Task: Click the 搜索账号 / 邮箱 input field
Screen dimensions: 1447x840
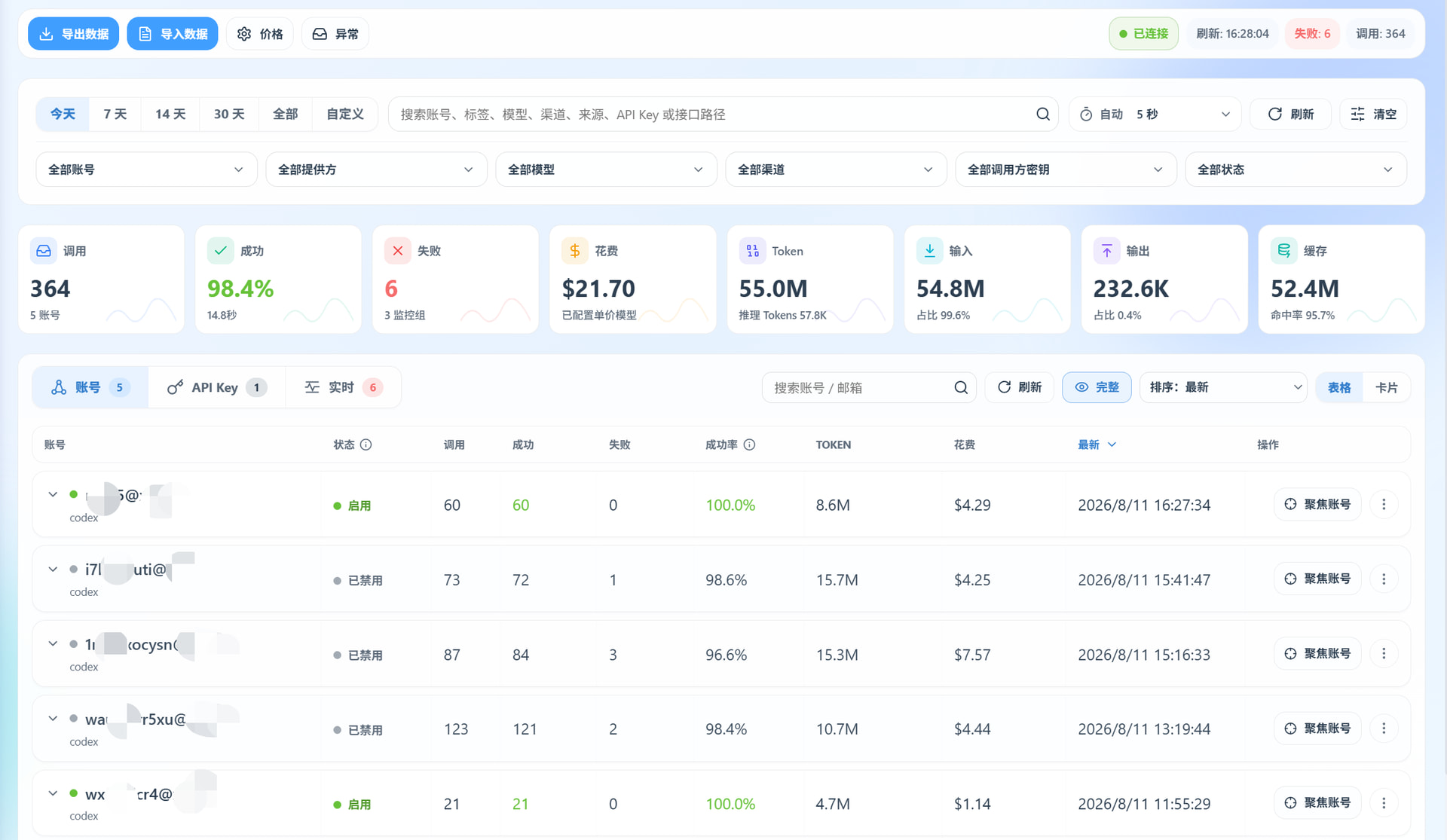Action: click(859, 387)
